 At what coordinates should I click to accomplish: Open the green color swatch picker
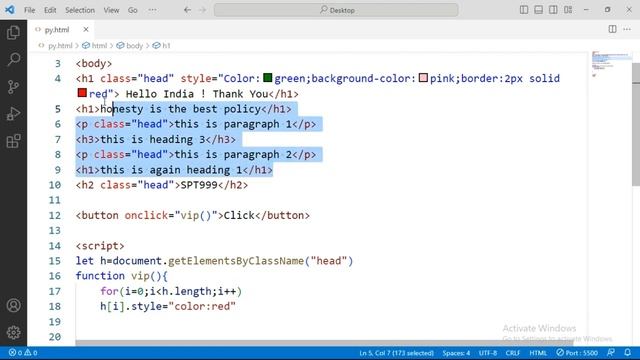268,78
